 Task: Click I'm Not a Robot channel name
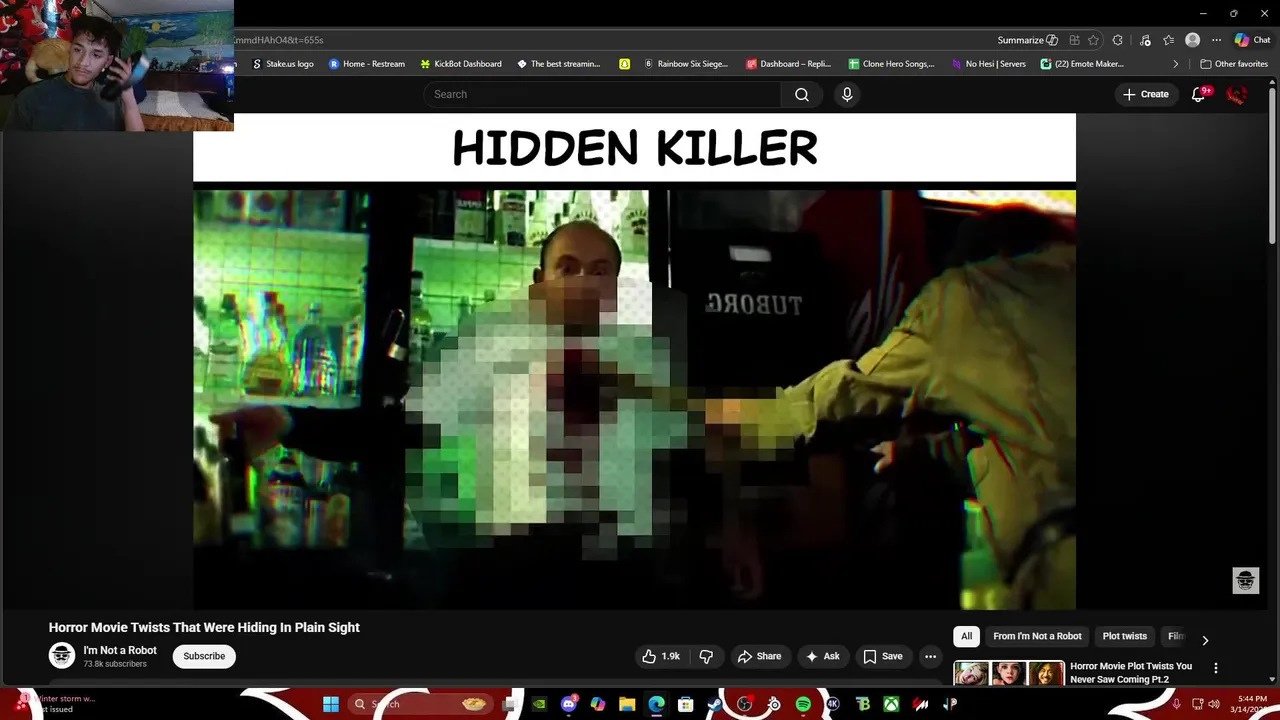[x=120, y=650]
